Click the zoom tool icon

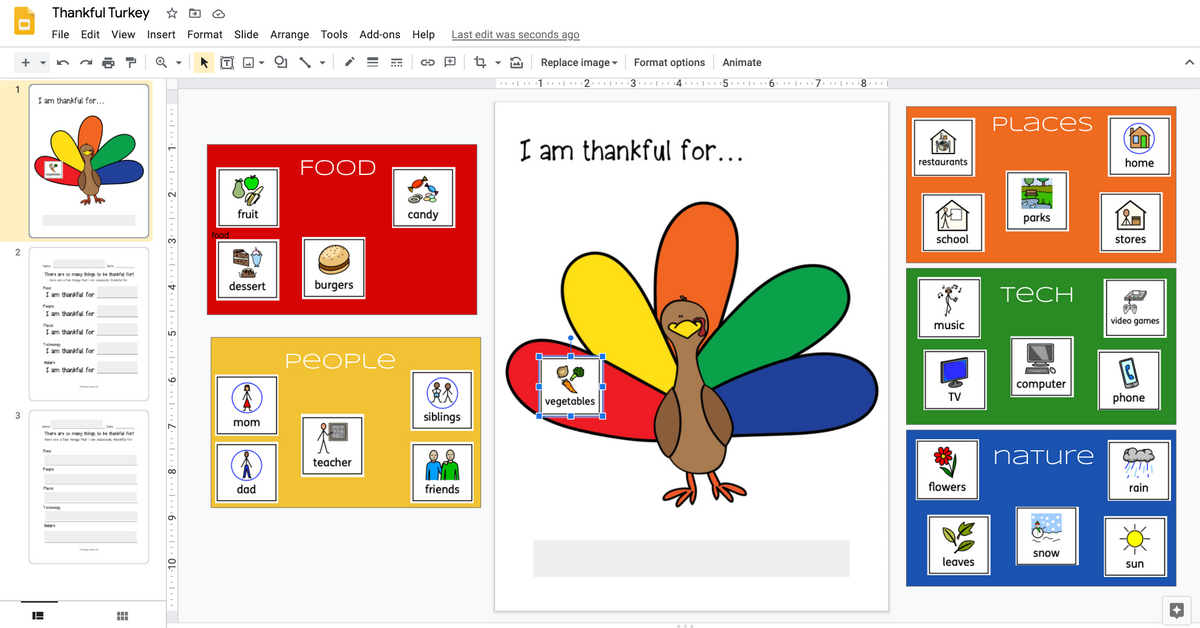coord(162,62)
